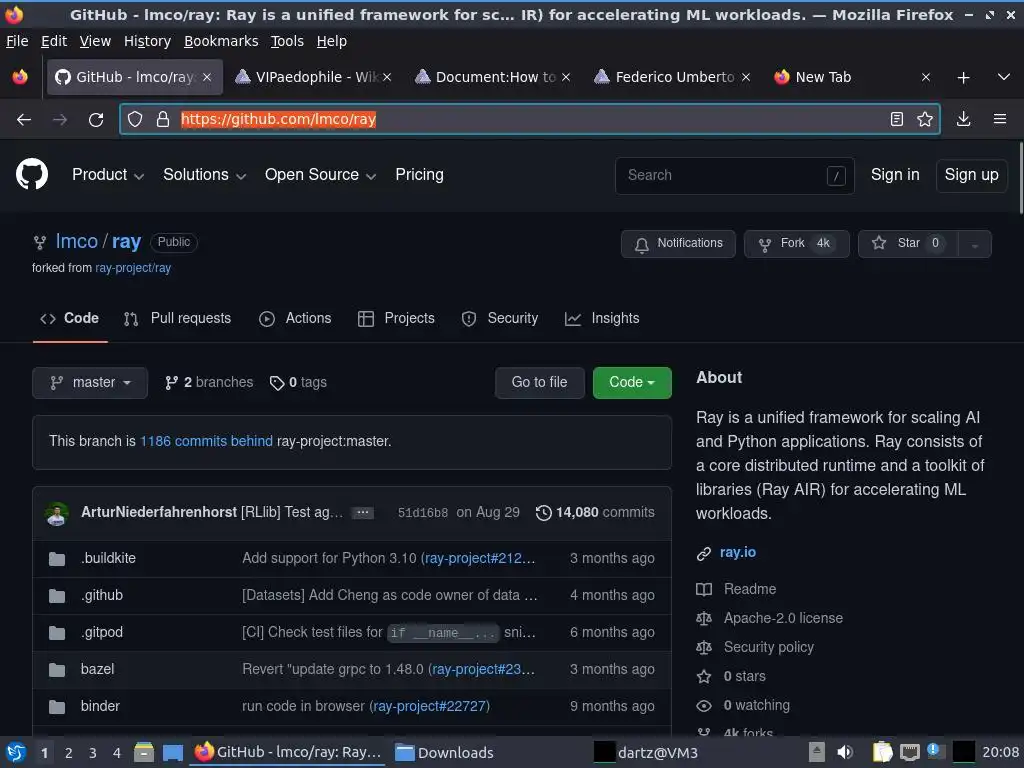Open the Apache-2.0 license link
The height and width of the screenshot is (768, 1024).
point(783,618)
